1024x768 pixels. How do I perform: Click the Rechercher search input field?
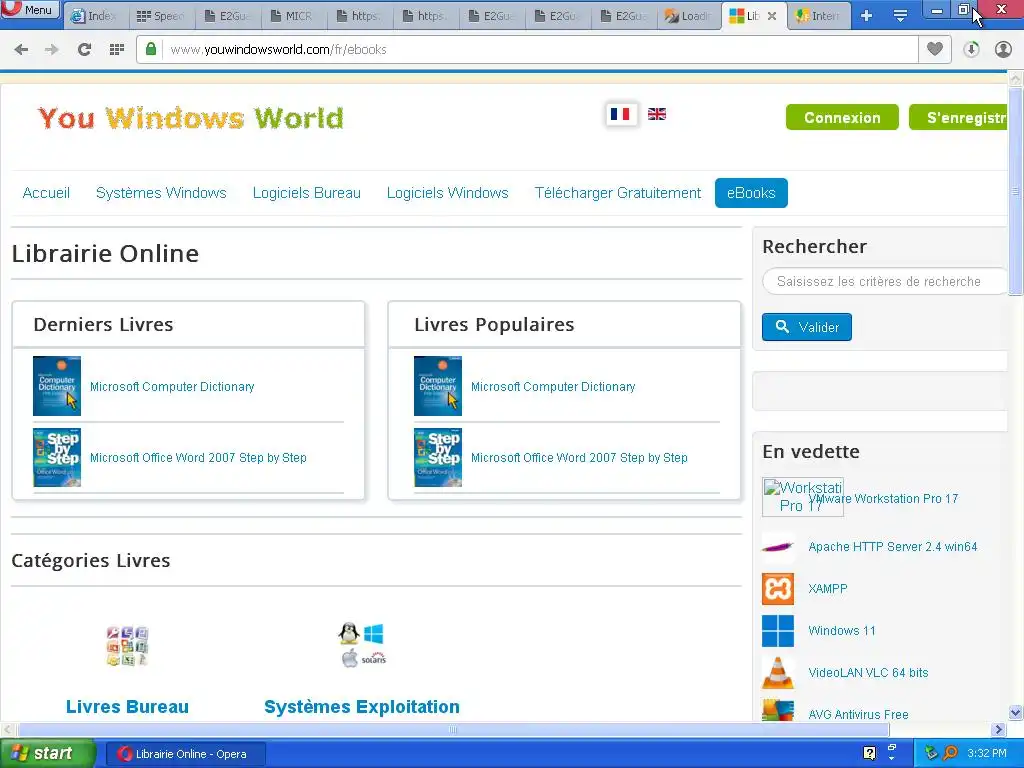tap(884, 281)
